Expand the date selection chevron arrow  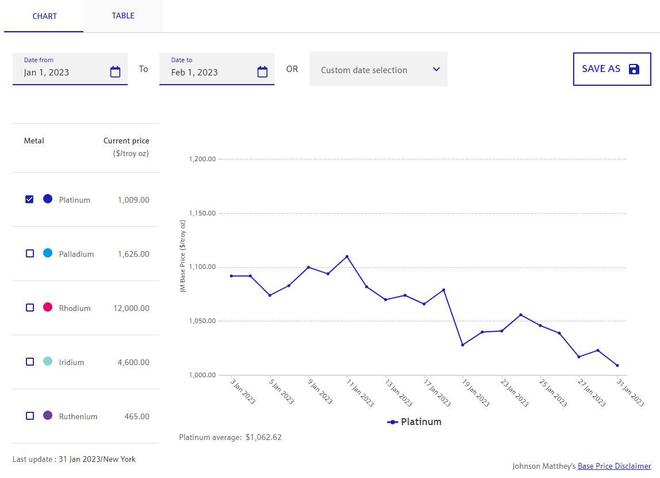point(436,70)
